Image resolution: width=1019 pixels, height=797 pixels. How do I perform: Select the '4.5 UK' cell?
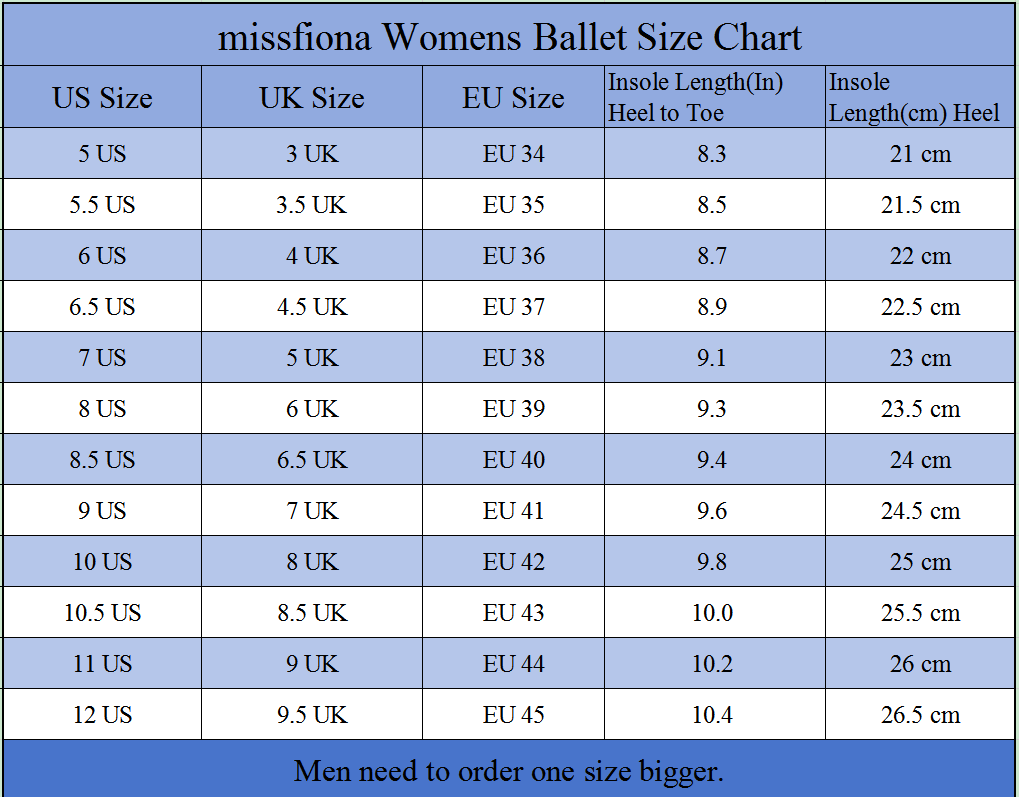coord(312,307)
